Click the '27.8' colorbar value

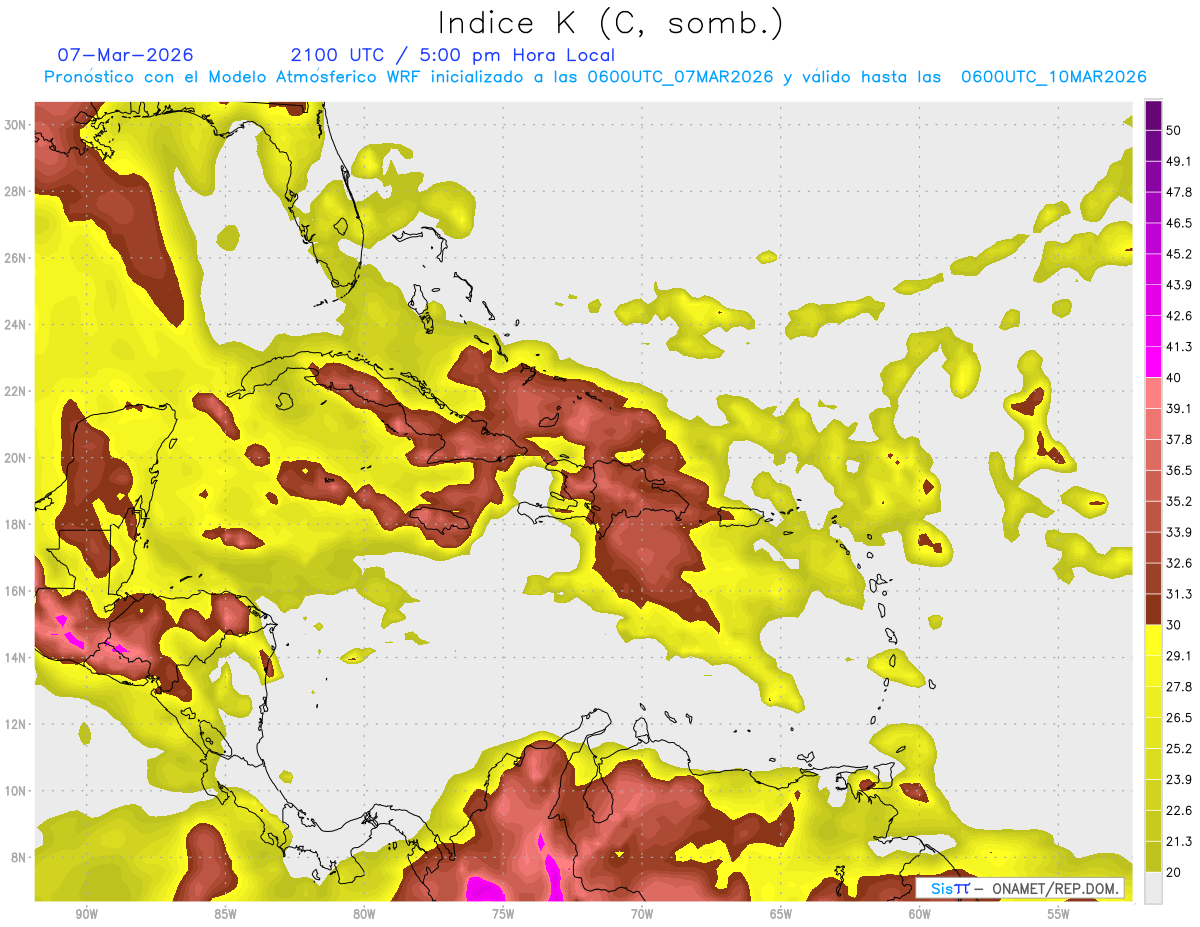click(x=1179, y=687)
